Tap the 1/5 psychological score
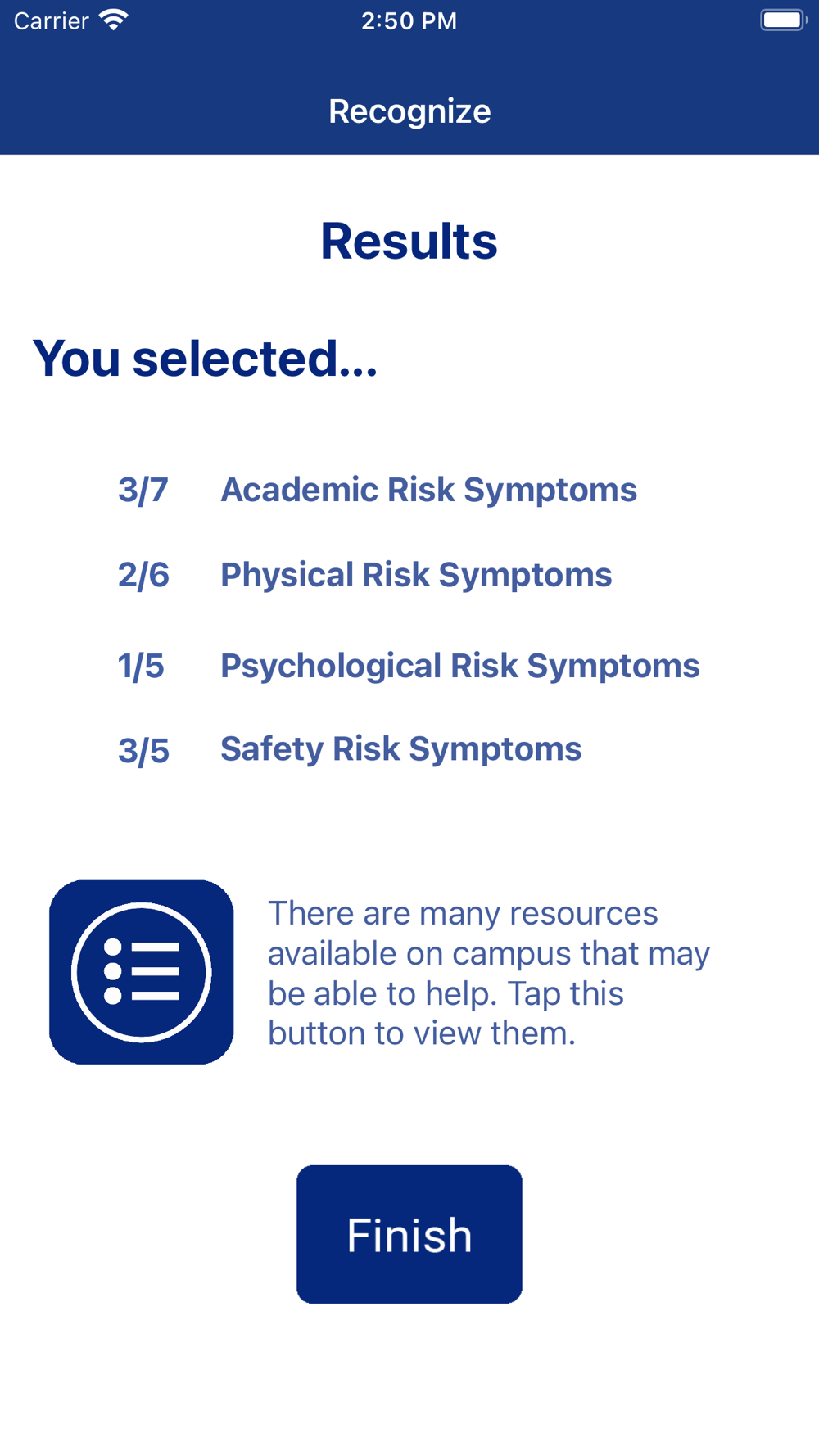The height and width of the screenshot is (1456, 819). (141, 667)
